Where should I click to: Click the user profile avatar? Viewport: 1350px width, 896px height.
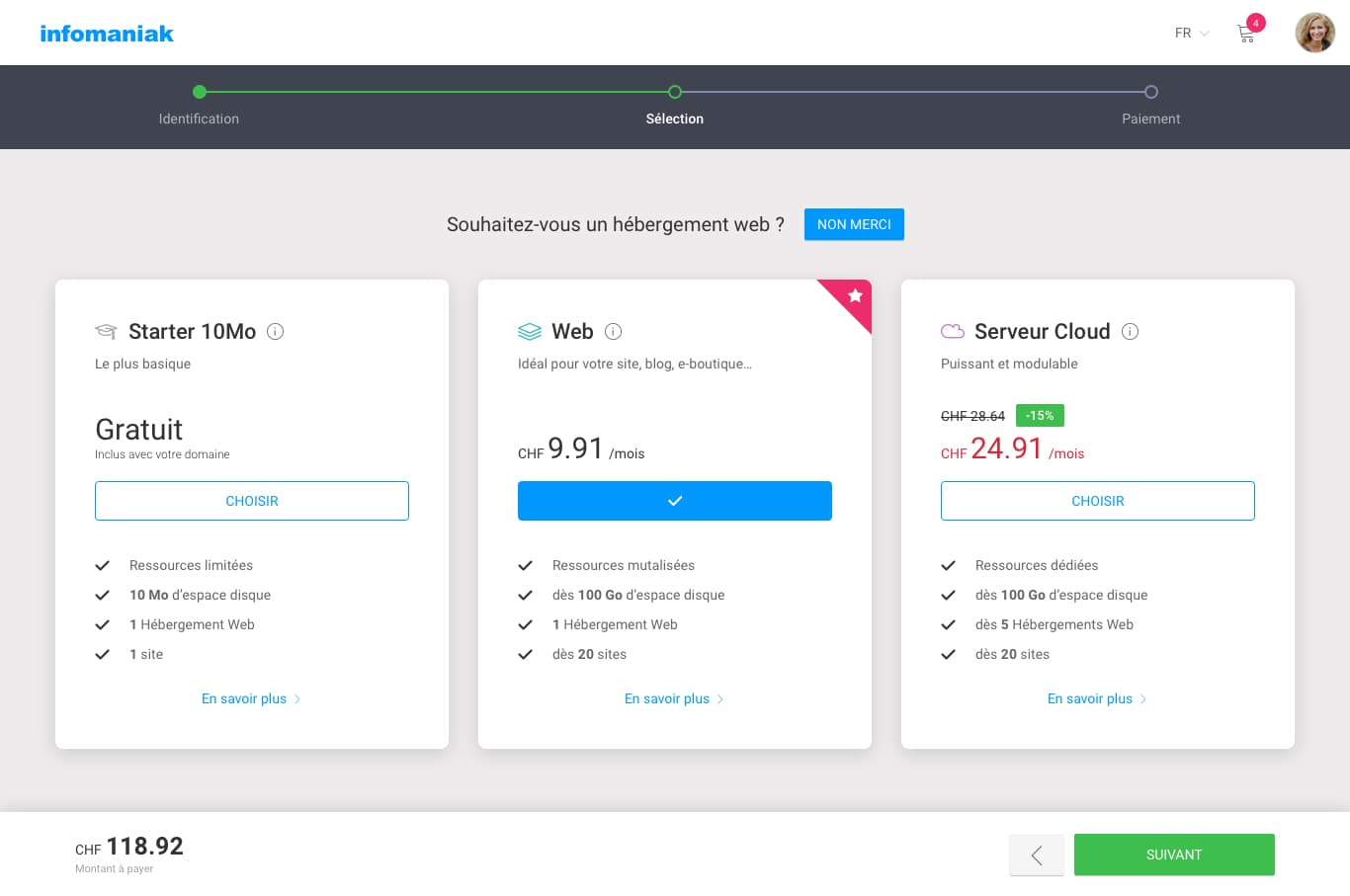(x=1314, y=33)
